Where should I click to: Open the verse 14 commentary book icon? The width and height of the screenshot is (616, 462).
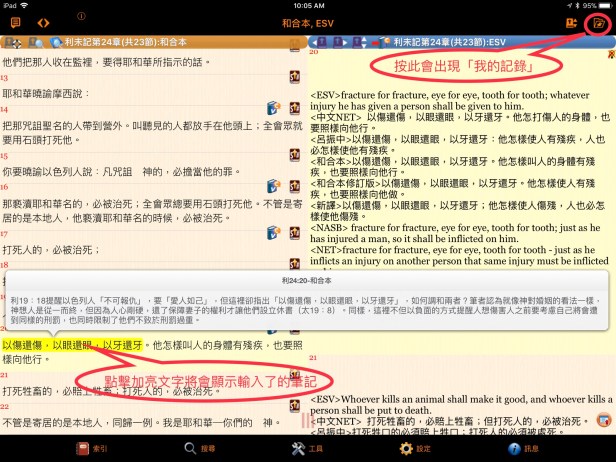pyautogui.click(x=272, y=108)
